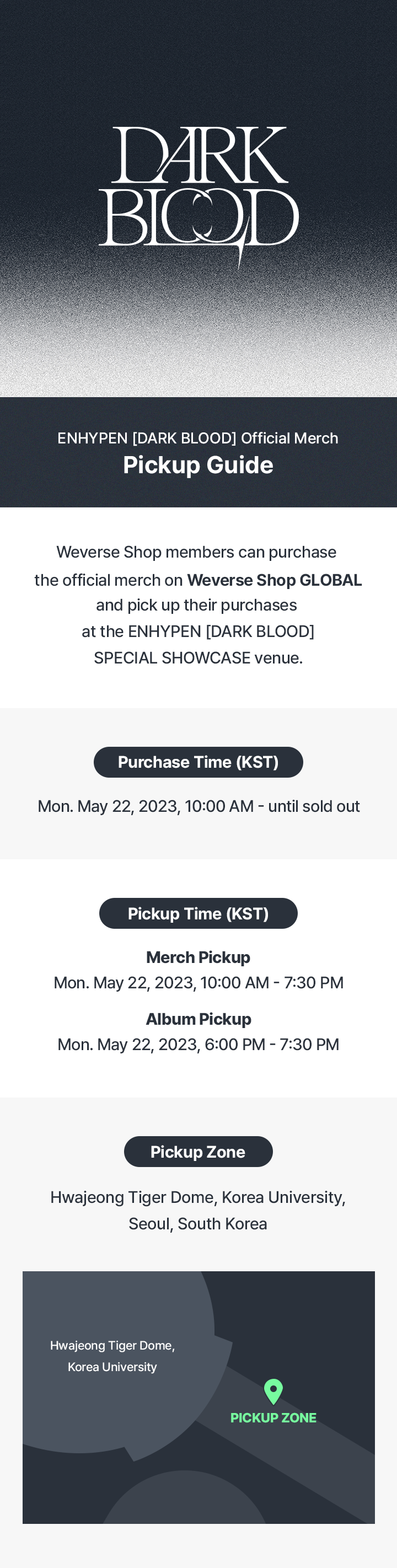Click the green PICKUP ZONE map label
The height and width of the screenshot is (1568, 397).
point(273,1417)
